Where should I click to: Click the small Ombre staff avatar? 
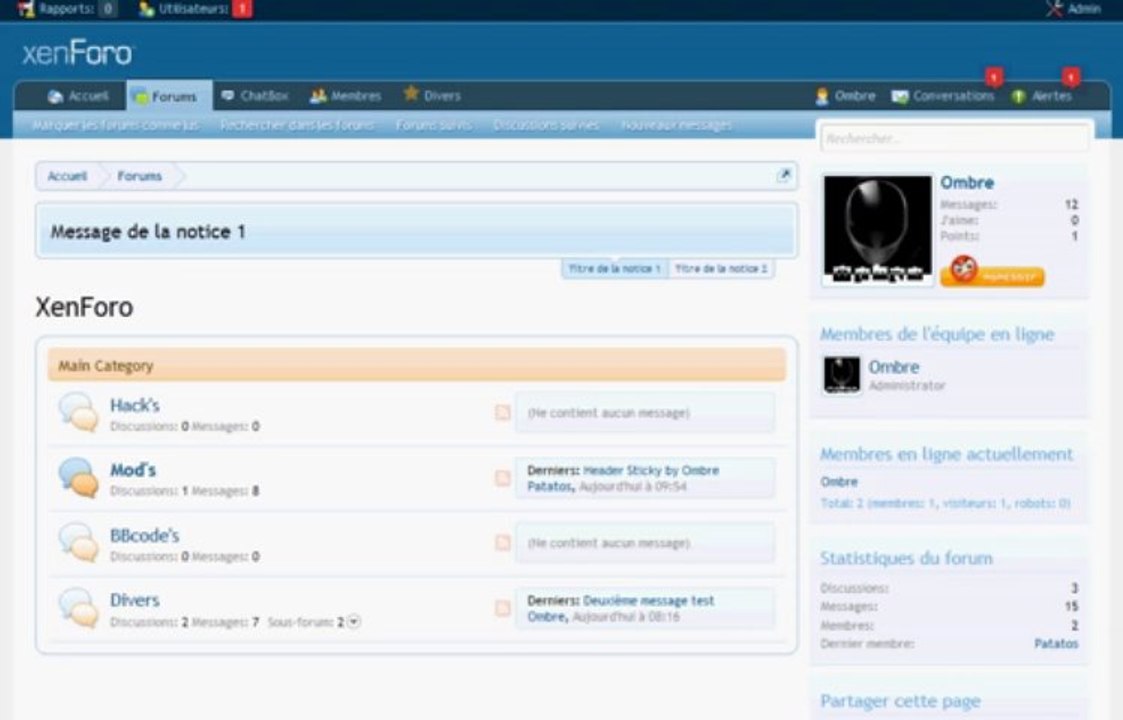click(x=842, y=375)
